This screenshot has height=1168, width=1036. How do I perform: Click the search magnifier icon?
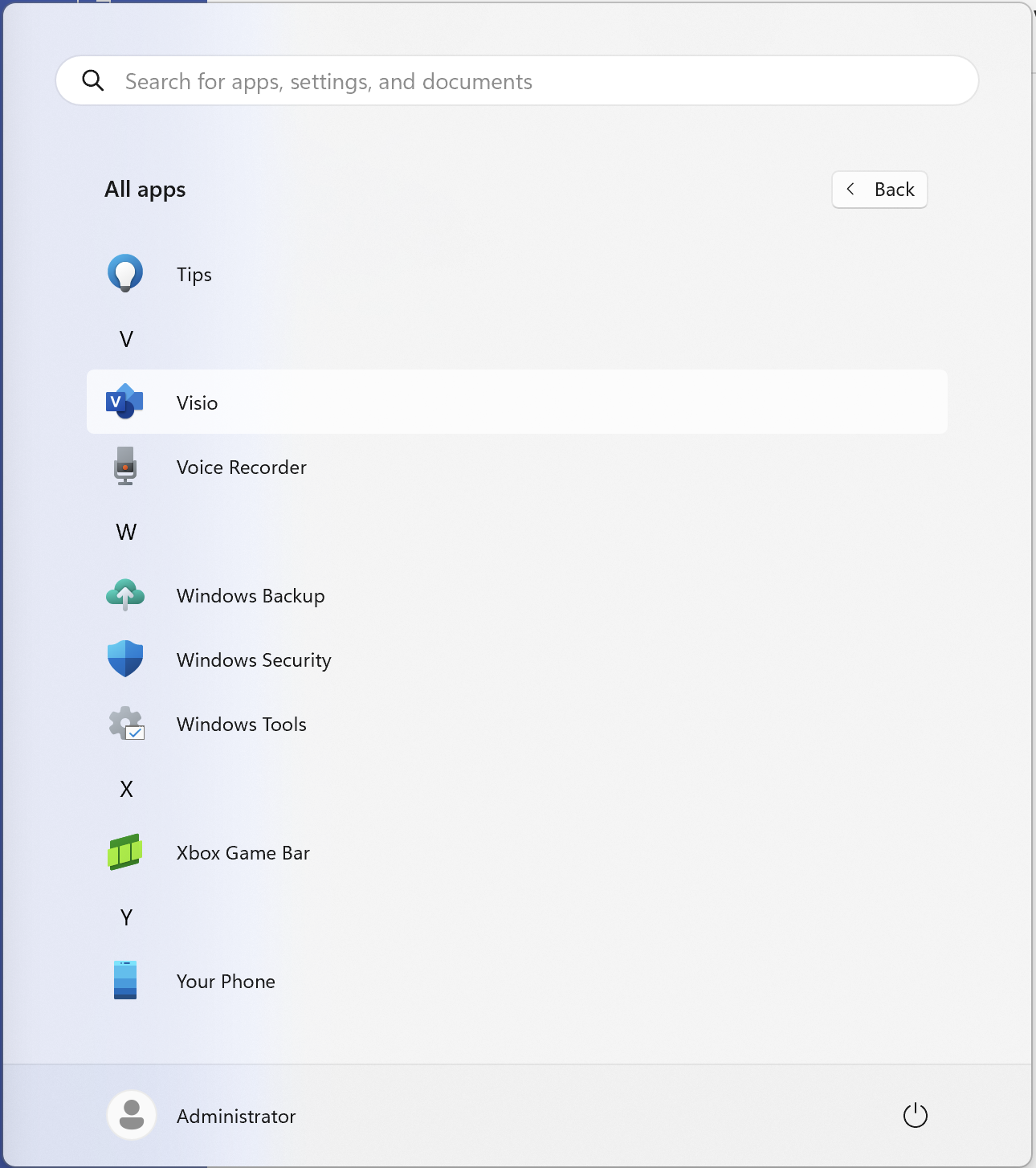(x=93, y=80)
